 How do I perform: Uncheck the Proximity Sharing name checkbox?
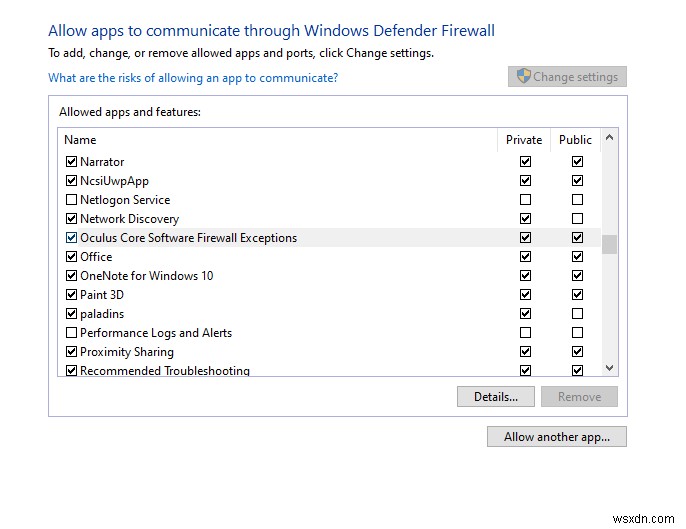(71, 352)
